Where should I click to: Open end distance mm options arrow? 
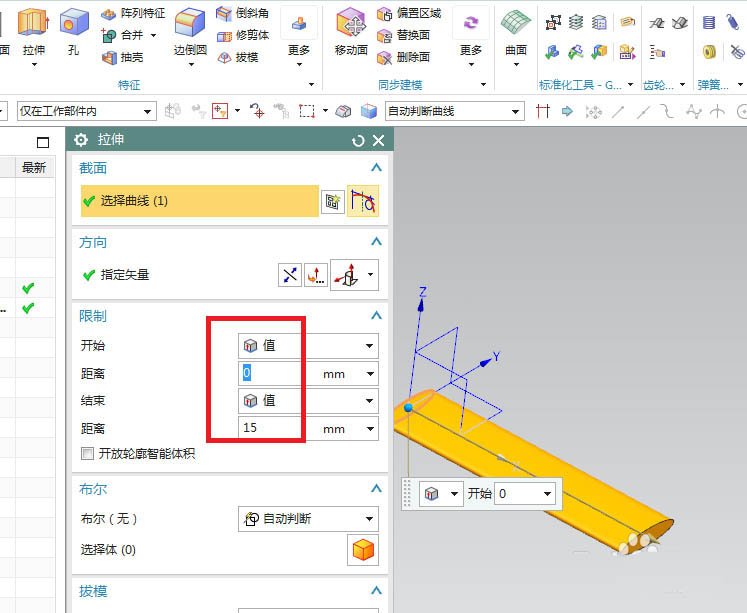[370, 429]
